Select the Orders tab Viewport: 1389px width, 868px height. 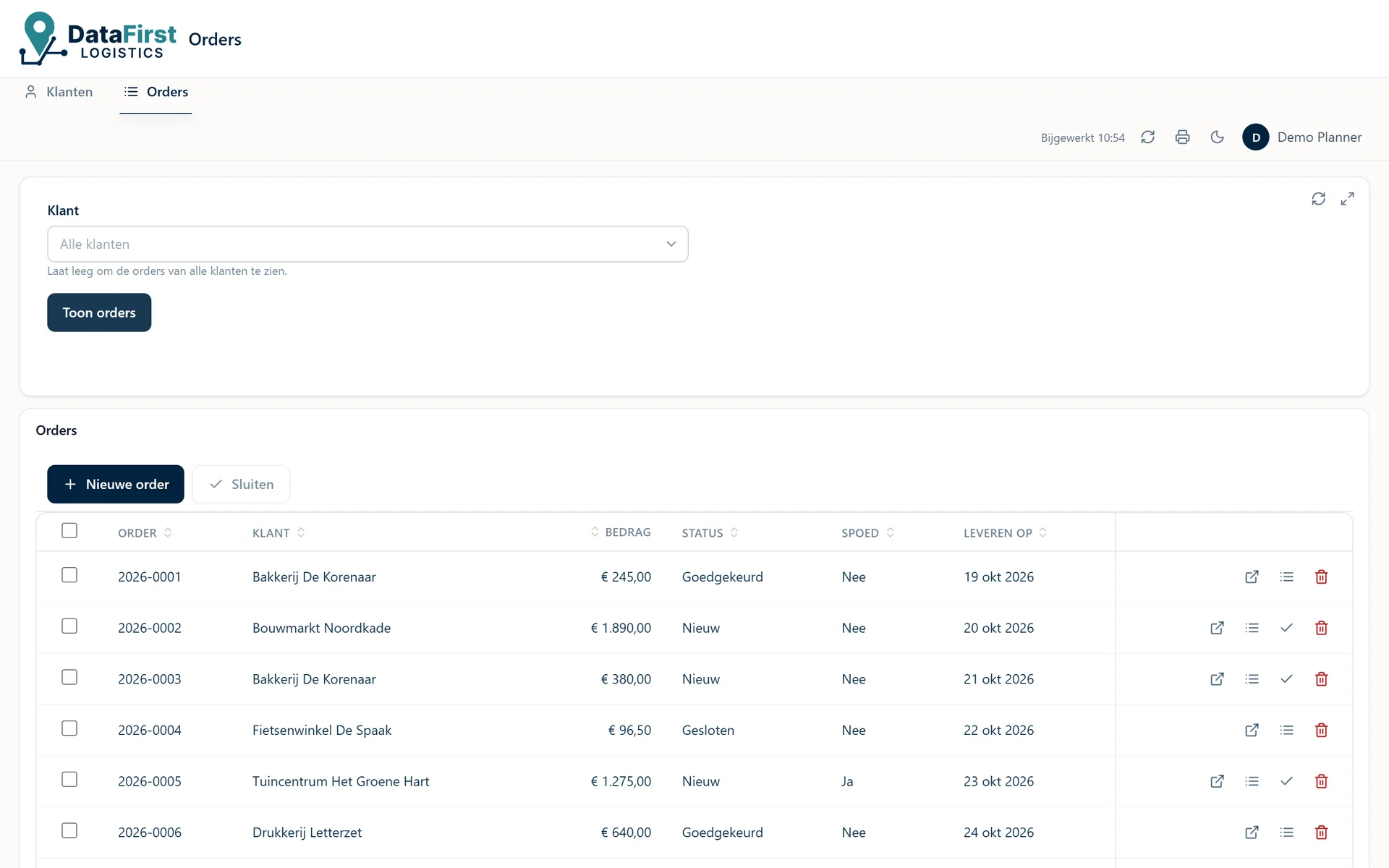(156, 92)
